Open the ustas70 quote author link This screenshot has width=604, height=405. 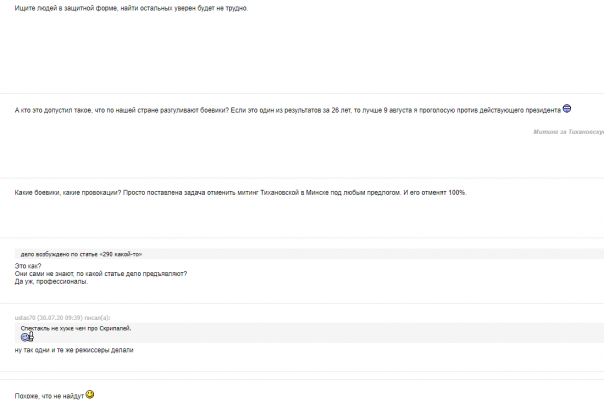pos(24,317)
